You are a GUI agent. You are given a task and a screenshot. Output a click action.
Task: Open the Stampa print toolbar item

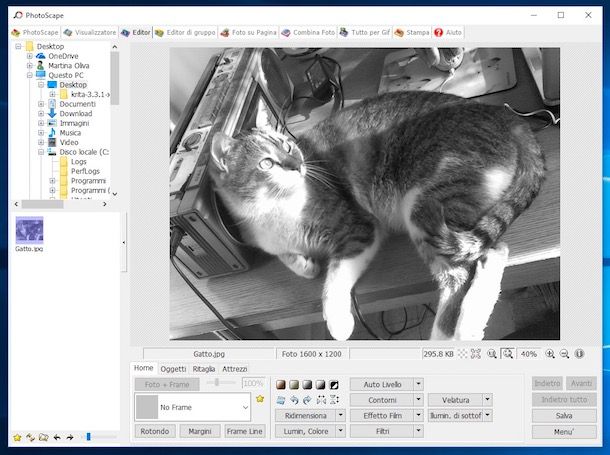point(412,33)
